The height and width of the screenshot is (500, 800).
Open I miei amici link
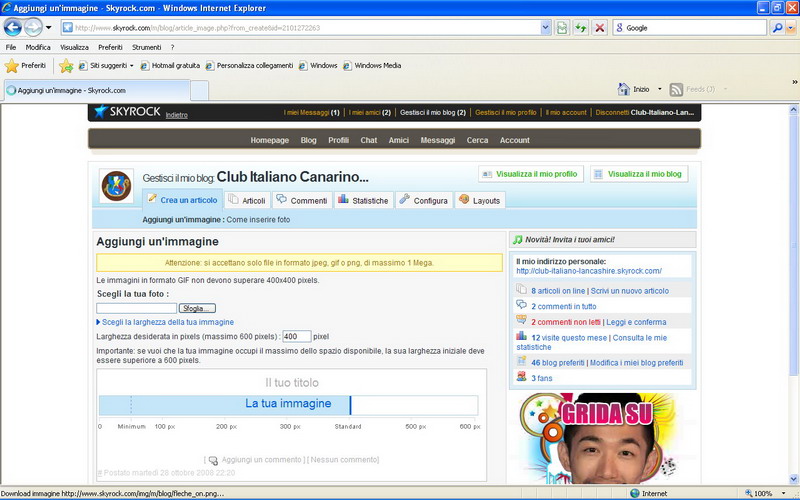tap(369, 112)
